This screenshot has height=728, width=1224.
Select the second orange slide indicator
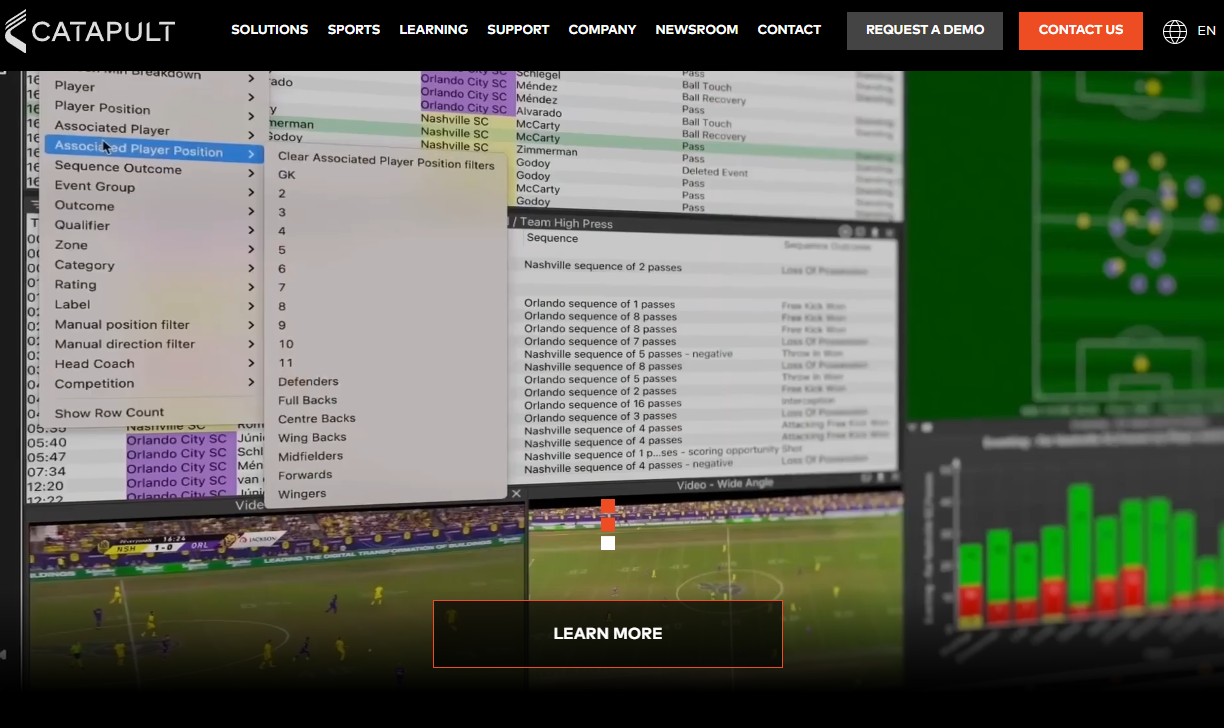[x=608, y=524]
